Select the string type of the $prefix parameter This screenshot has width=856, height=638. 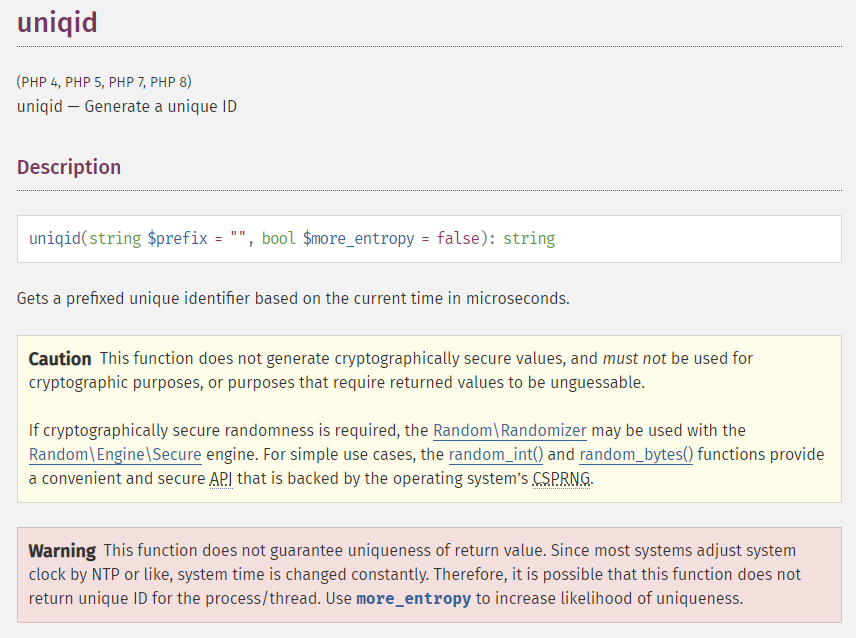pos(113,238)
